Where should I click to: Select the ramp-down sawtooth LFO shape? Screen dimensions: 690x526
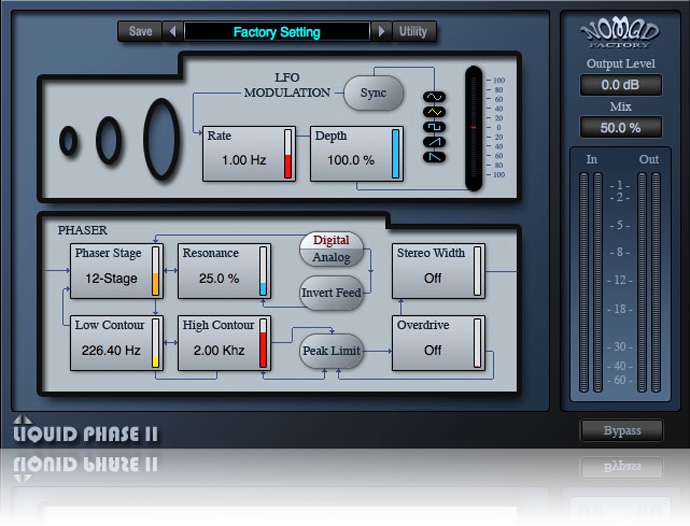coord(435,157)
